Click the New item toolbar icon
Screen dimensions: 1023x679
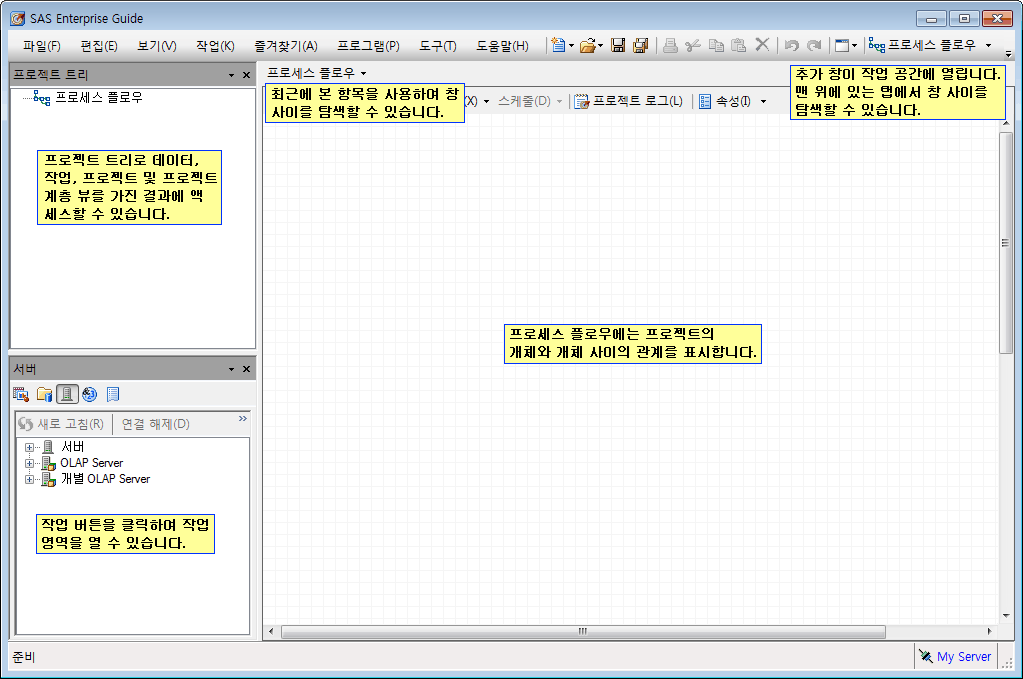point(558,45)
